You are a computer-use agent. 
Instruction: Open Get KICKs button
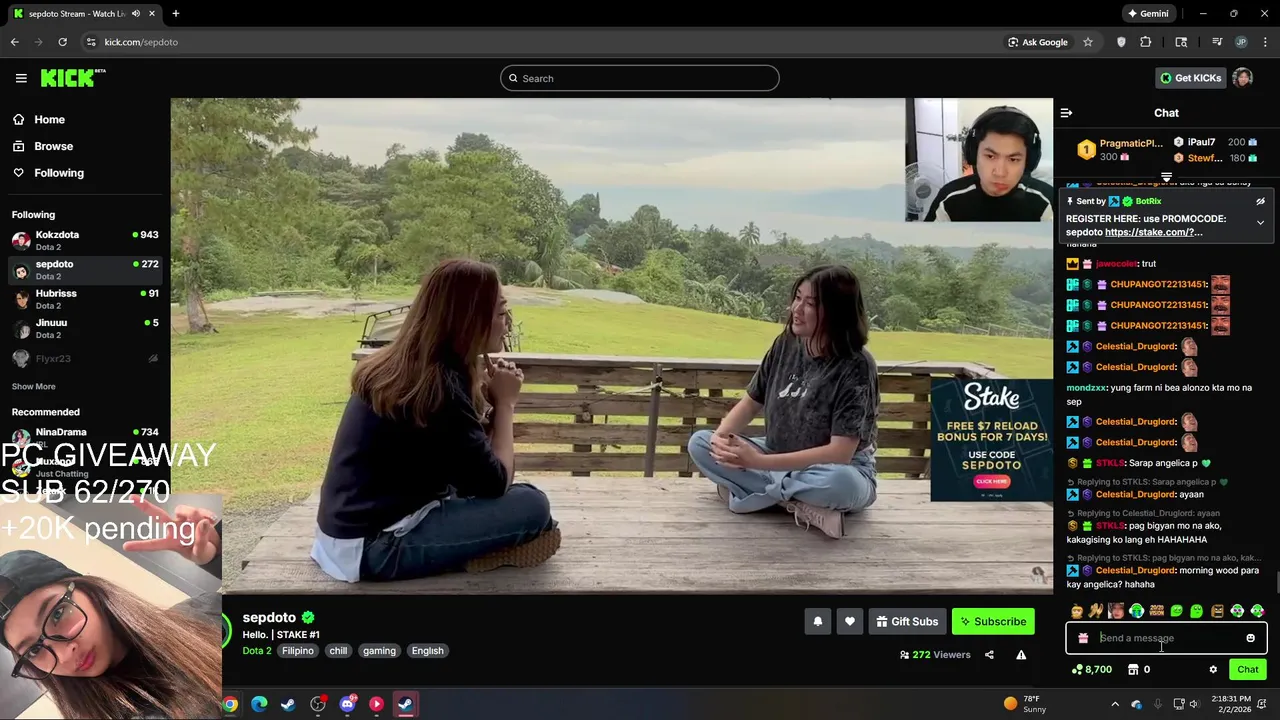(1191, 78)
